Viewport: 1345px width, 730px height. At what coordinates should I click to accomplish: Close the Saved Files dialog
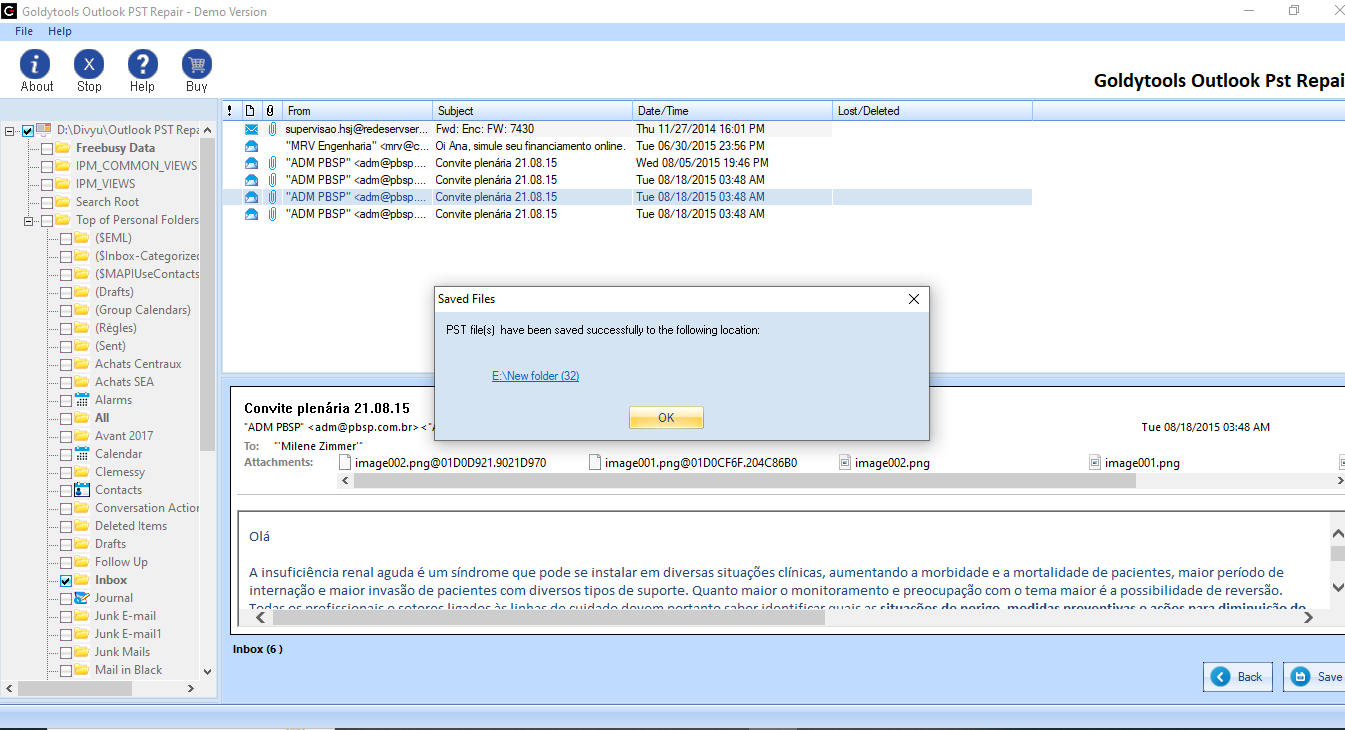(x=913, y=299)
